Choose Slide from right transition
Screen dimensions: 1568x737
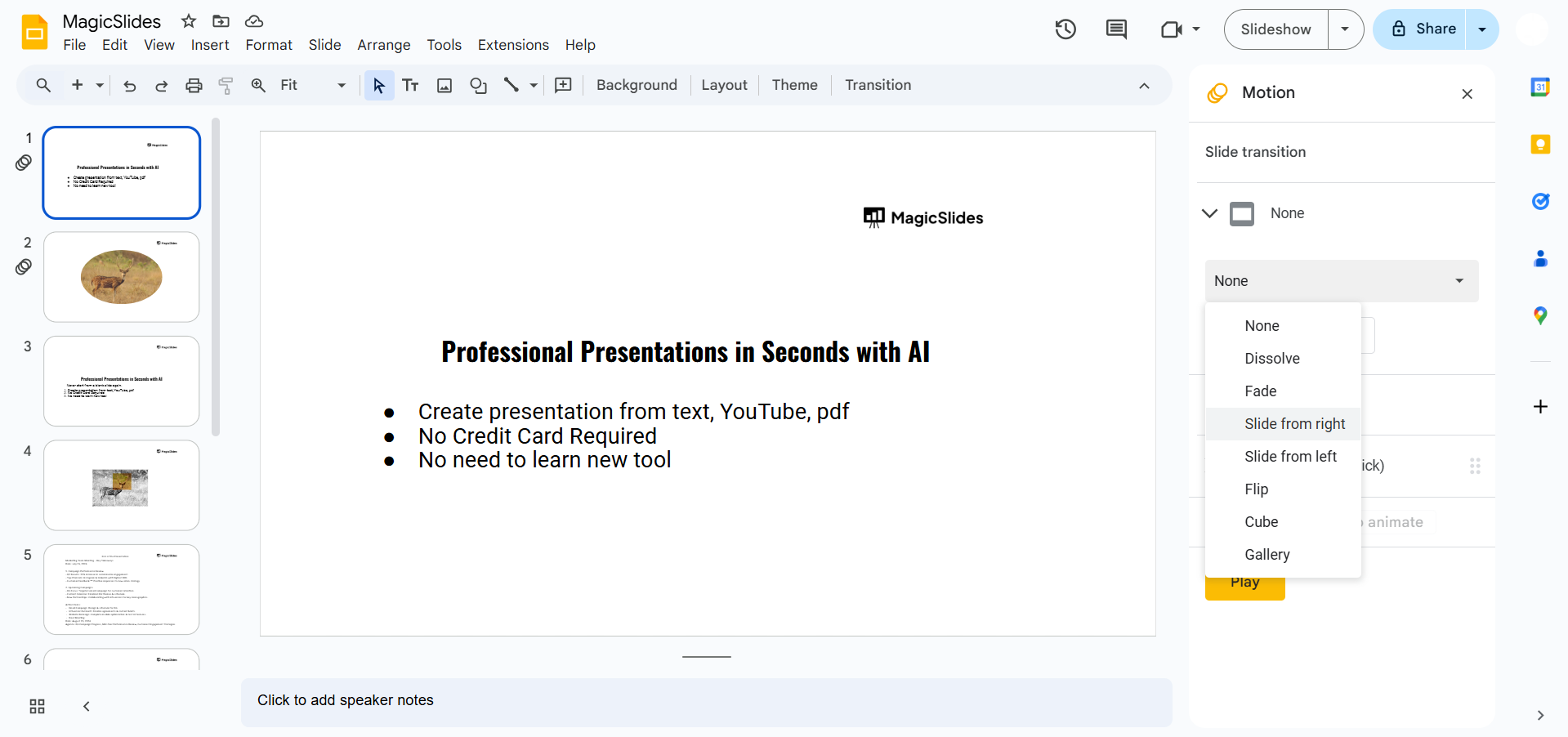pos(1294,424)
